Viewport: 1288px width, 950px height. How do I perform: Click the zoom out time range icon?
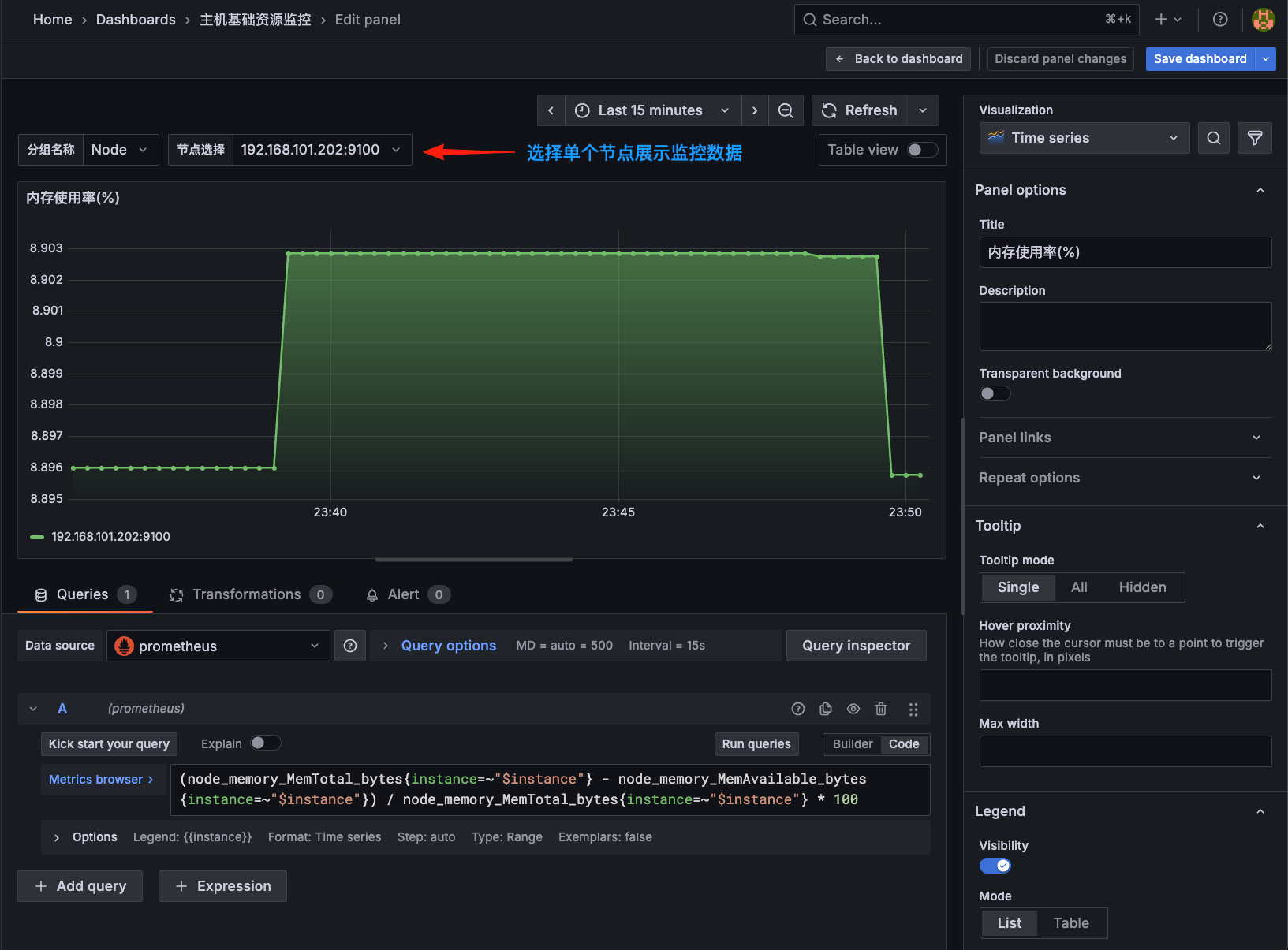(786, 110)
